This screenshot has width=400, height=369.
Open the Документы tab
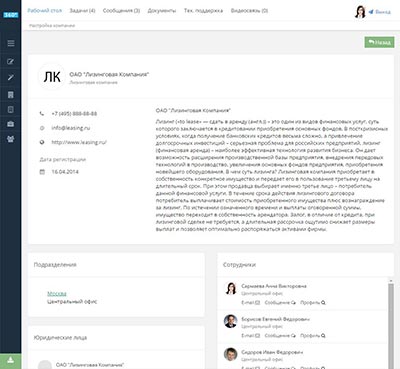coord(162,11)
